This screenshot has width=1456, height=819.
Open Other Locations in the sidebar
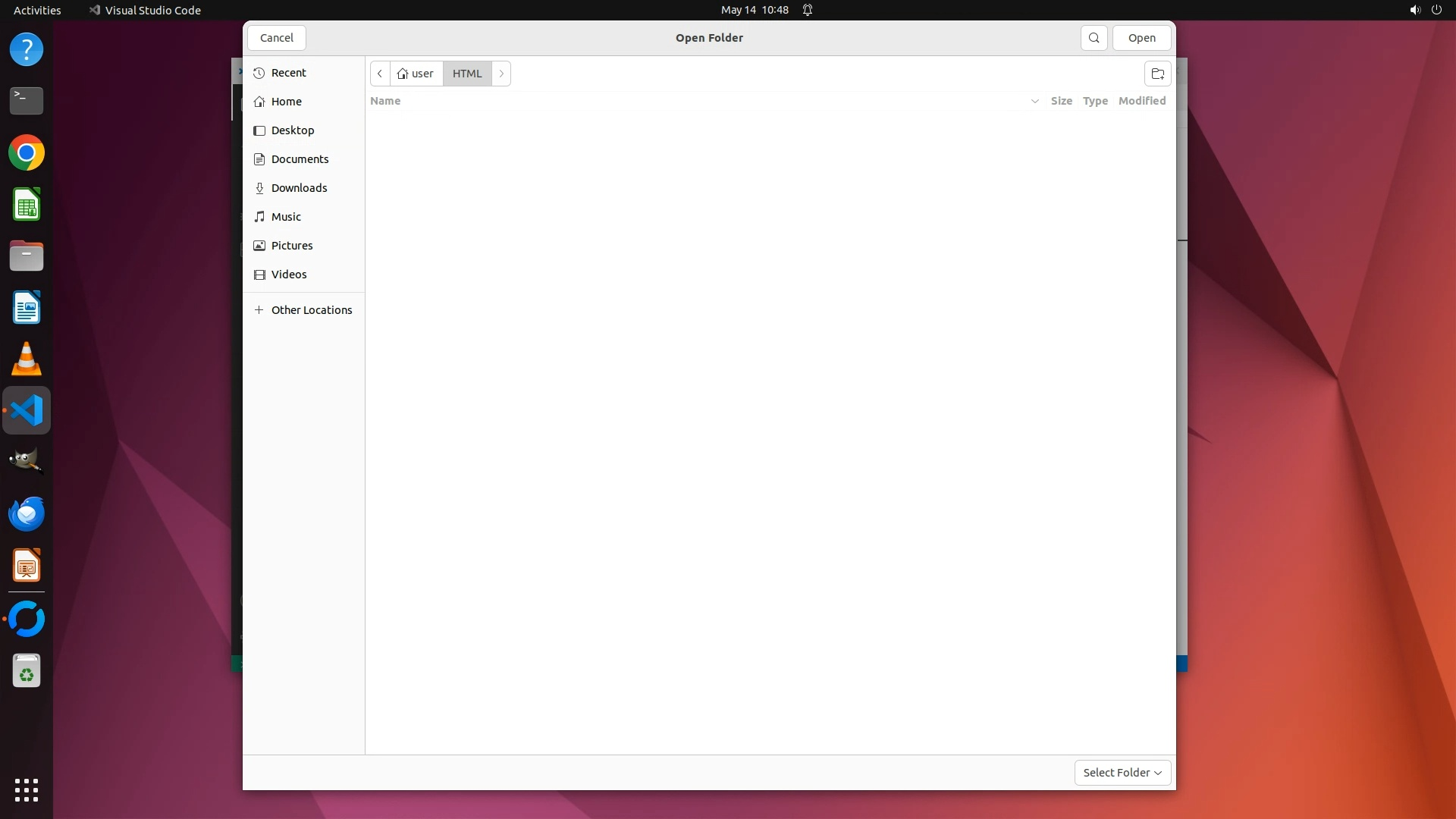tap(311, 310)
